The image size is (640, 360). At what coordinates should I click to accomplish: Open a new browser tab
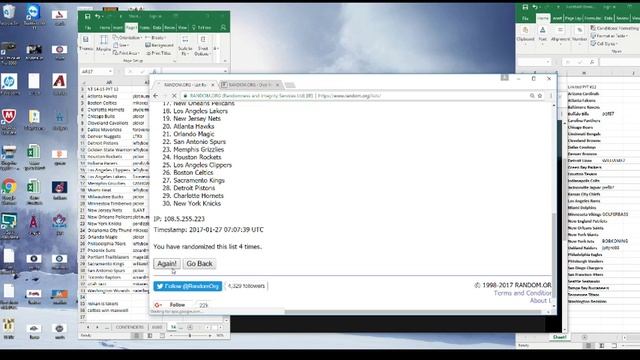tap(290, 85)
